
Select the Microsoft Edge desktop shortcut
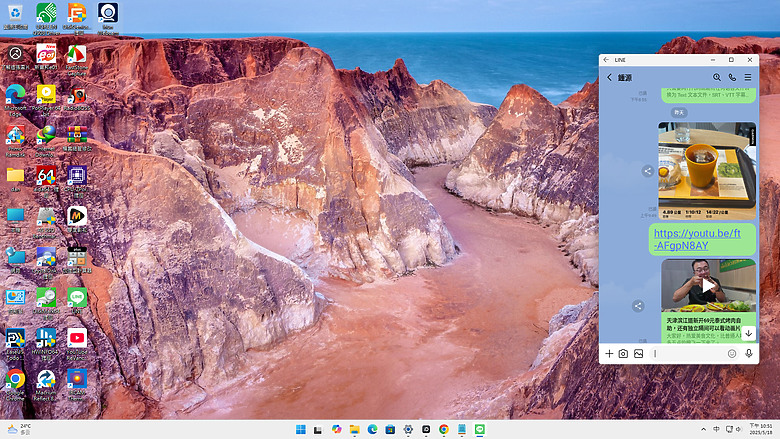point(15,99)
